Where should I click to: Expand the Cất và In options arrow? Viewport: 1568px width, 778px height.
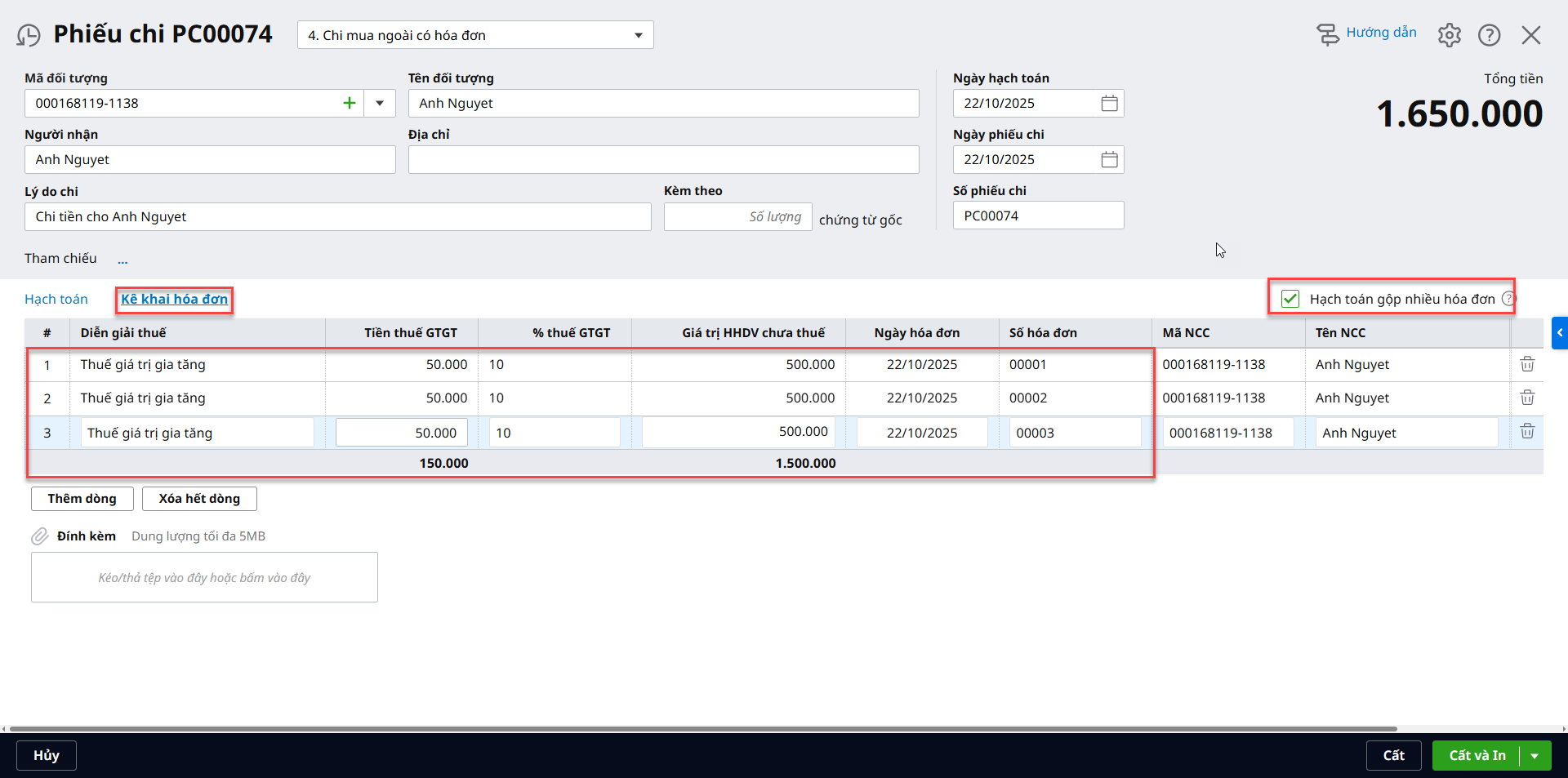1535,756
